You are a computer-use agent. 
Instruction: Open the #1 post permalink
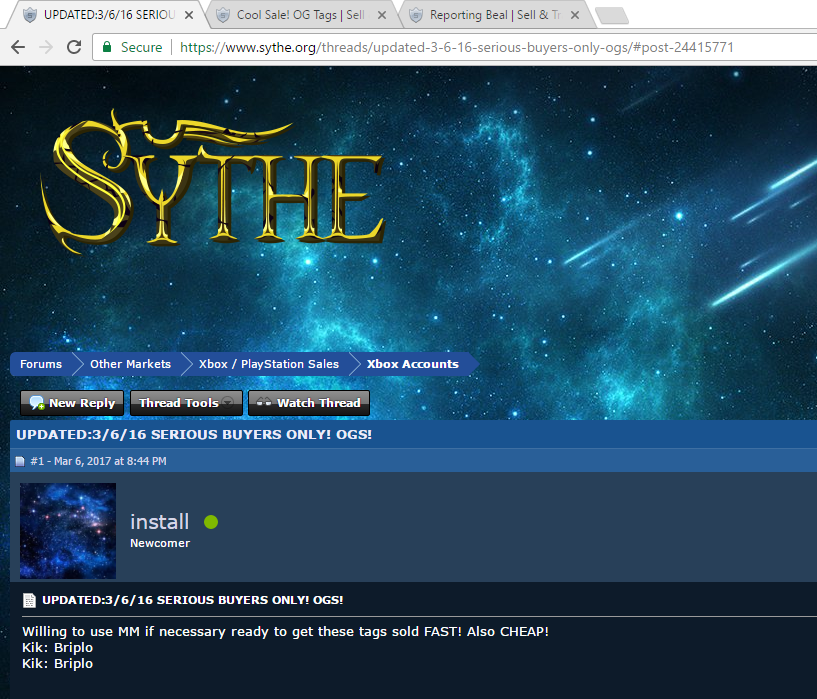[x=37, y=461]
